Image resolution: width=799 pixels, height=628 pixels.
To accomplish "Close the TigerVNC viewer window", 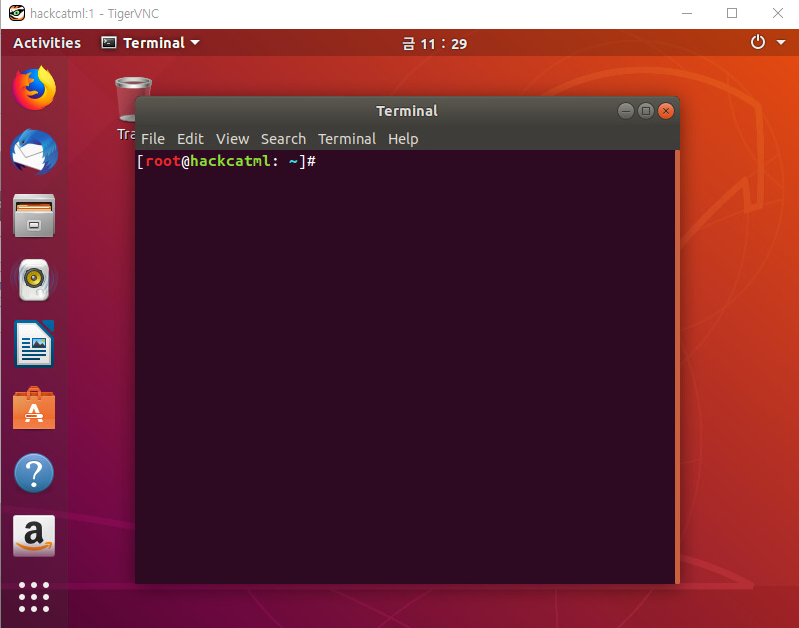I will (x=778, y=13).
